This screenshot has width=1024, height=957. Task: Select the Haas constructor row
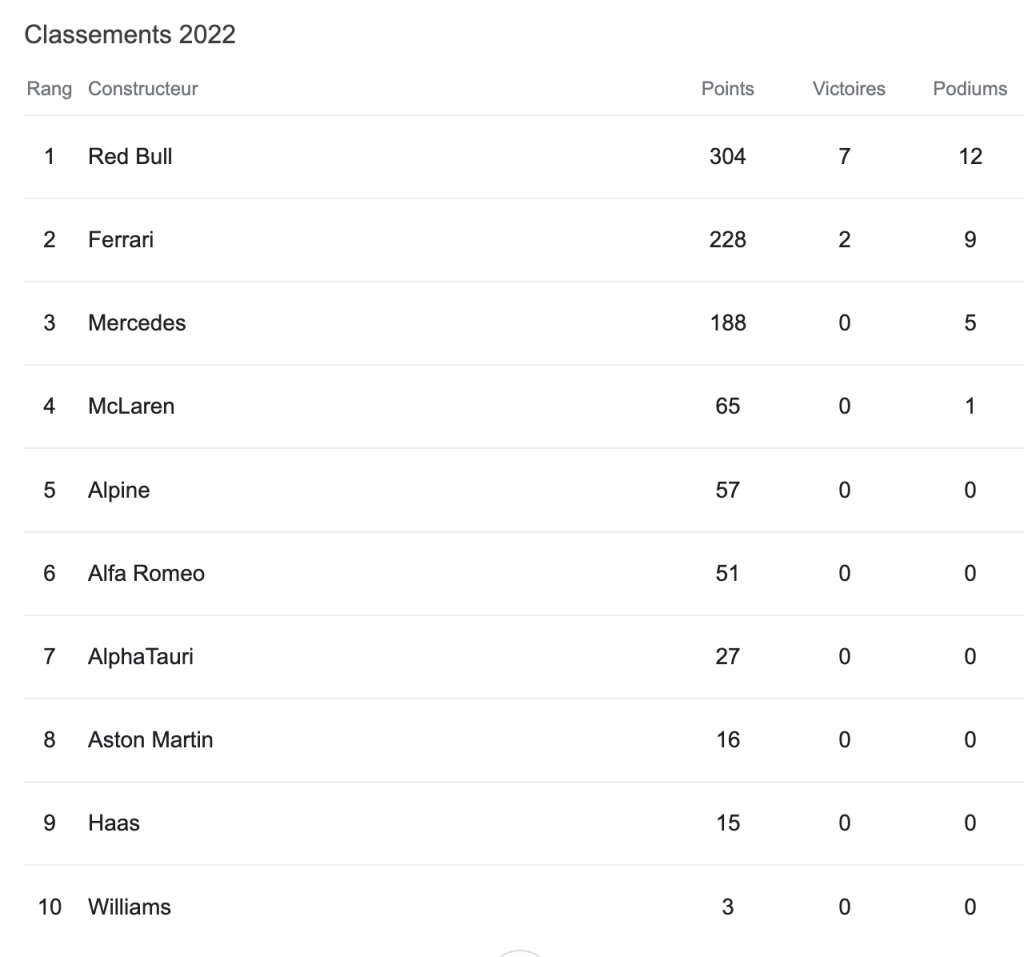[x=114, y=824]
